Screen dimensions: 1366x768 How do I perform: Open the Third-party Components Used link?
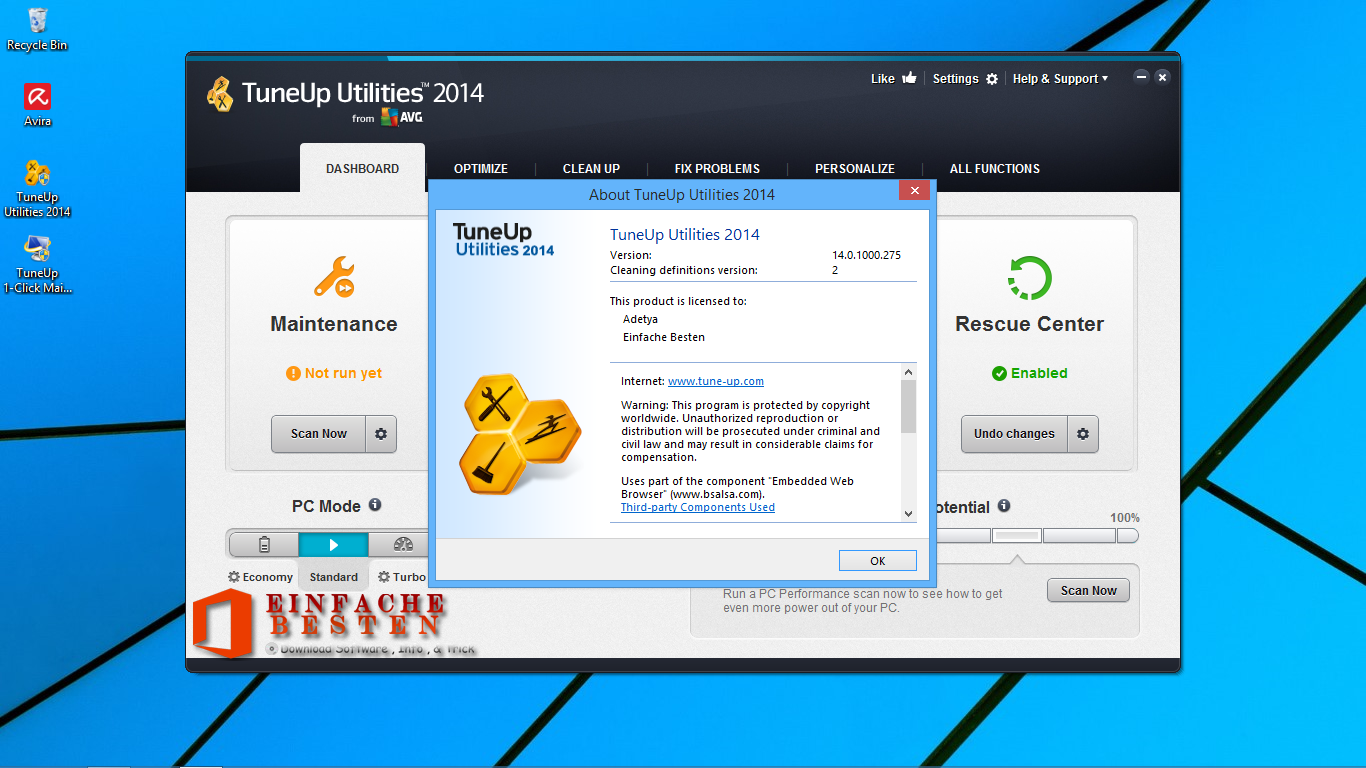[x=697, y=507]
